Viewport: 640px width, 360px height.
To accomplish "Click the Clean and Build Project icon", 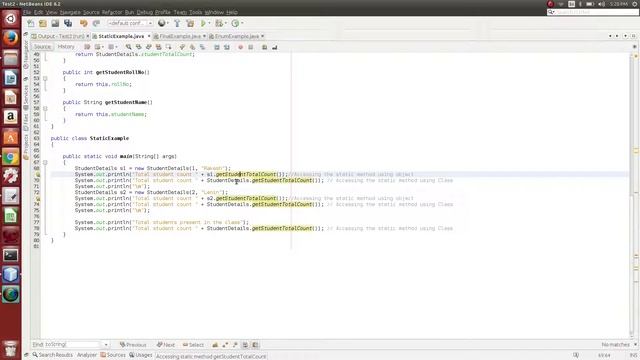I will point(190,23).
